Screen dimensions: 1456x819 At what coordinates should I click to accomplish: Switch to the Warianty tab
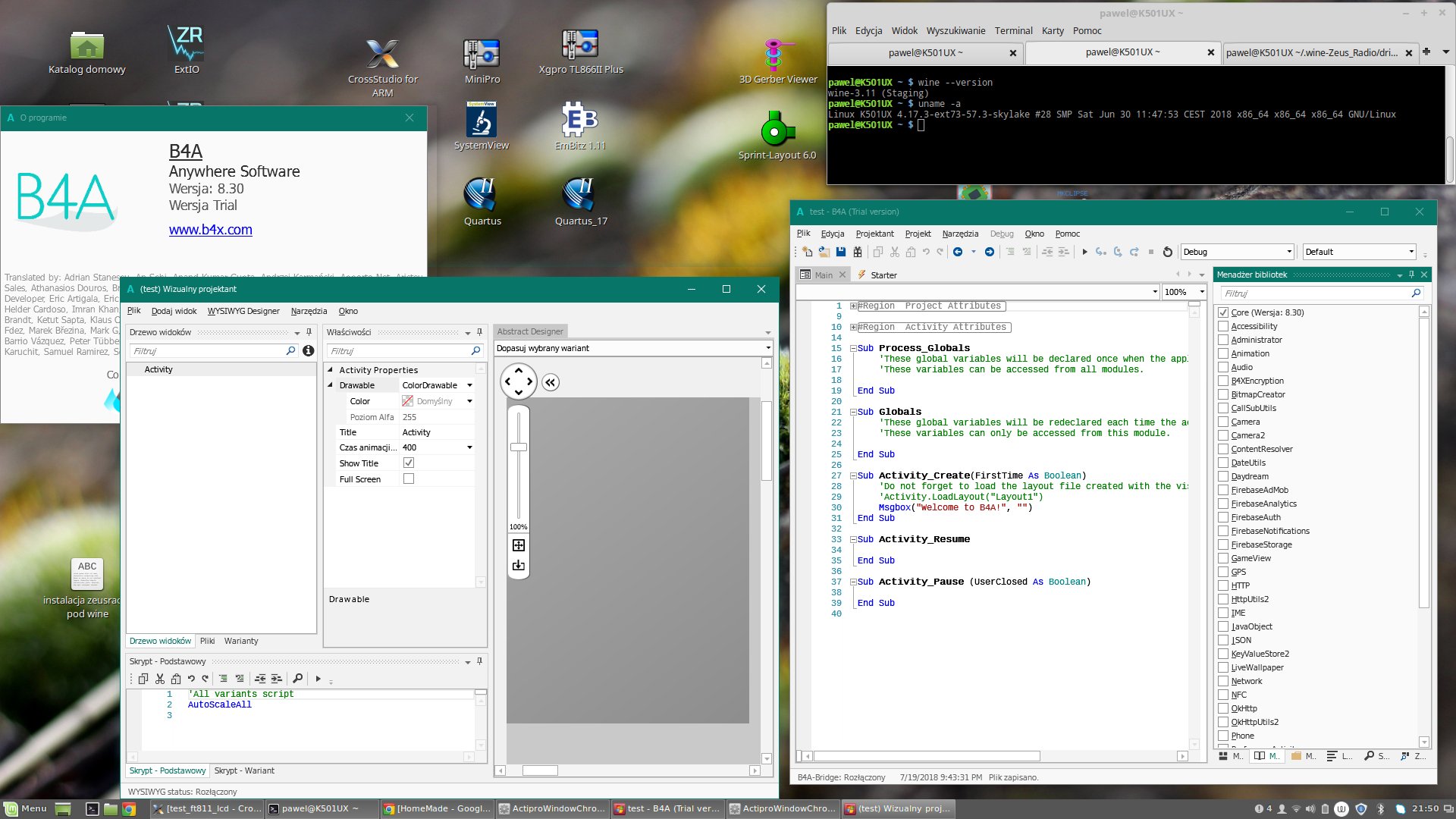[x=241, y=641]
